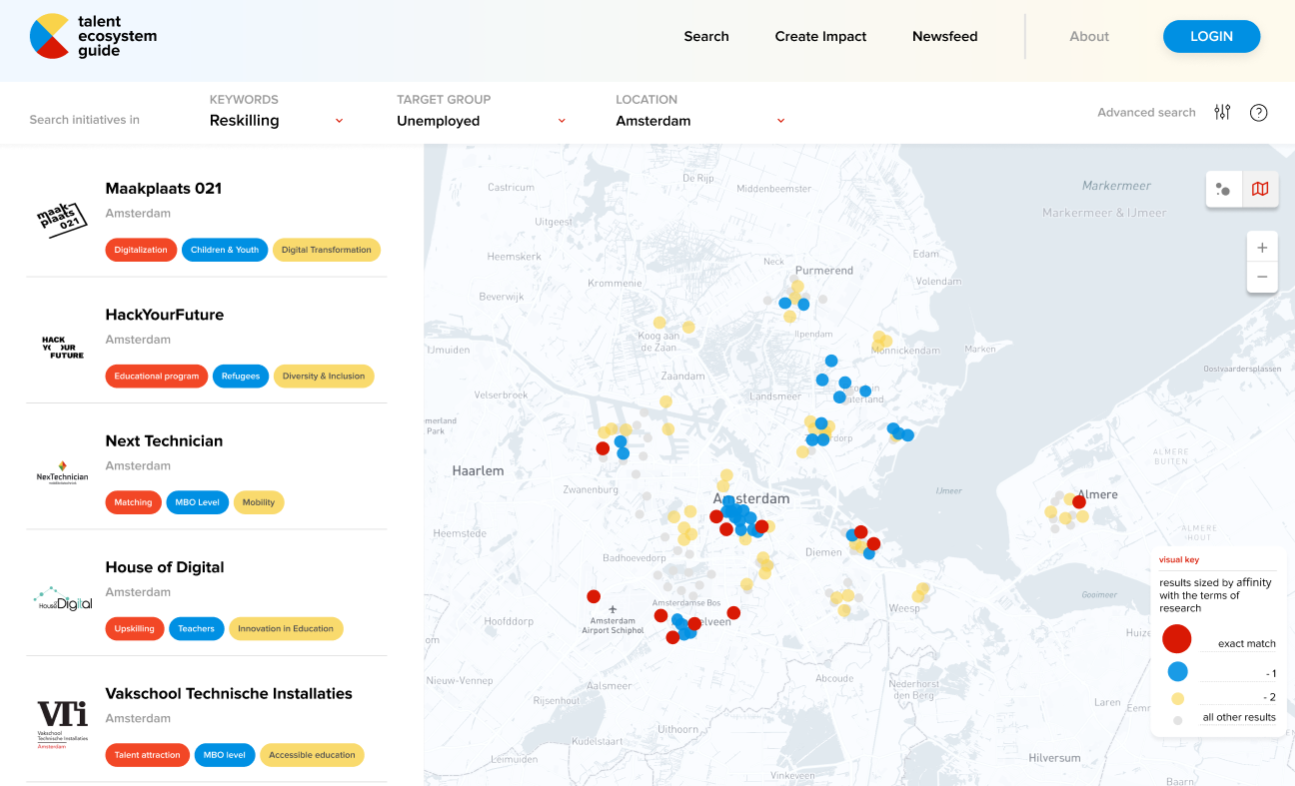The width and height of the screenshot is (1295, 786).
Task: Click the Talent attraction tag
Action: tap(148, 755)
